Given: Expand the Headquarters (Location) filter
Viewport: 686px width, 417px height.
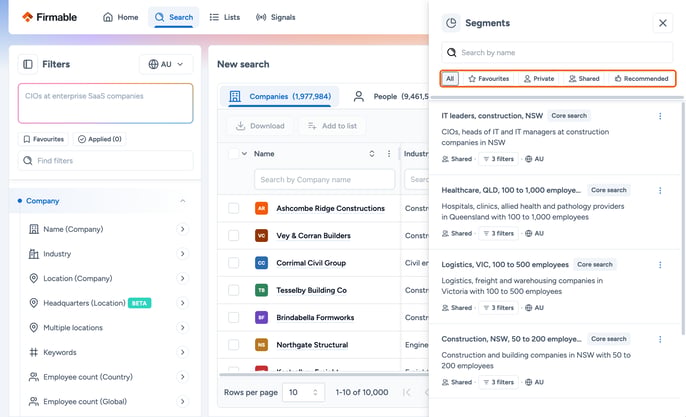Looking at the screenshot, I should [x=182, y=303].
